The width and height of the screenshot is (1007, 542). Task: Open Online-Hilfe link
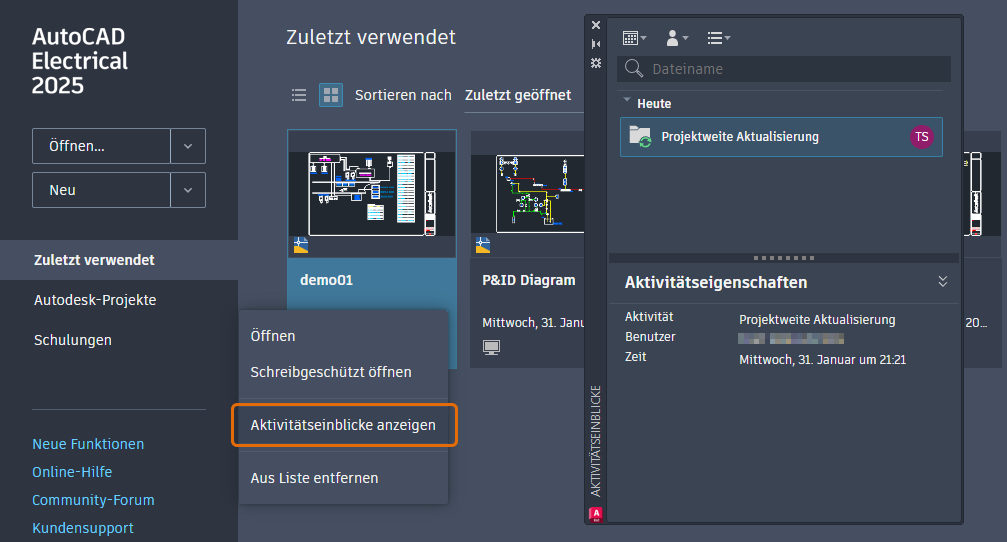click(72, 472)
